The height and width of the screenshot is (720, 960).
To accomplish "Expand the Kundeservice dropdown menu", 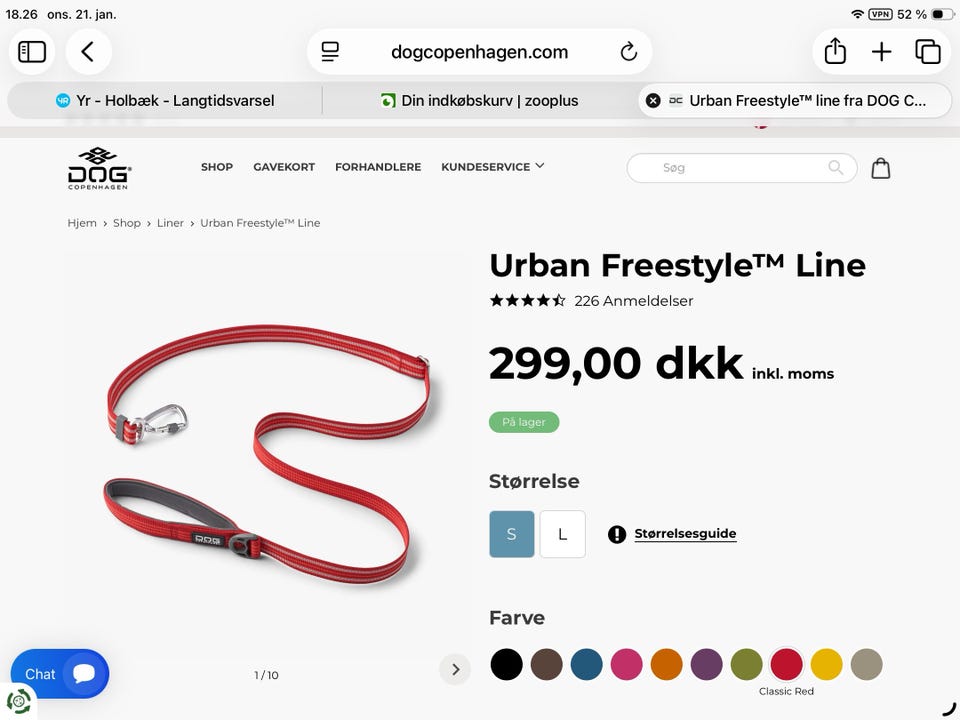I will coord(492,167).
